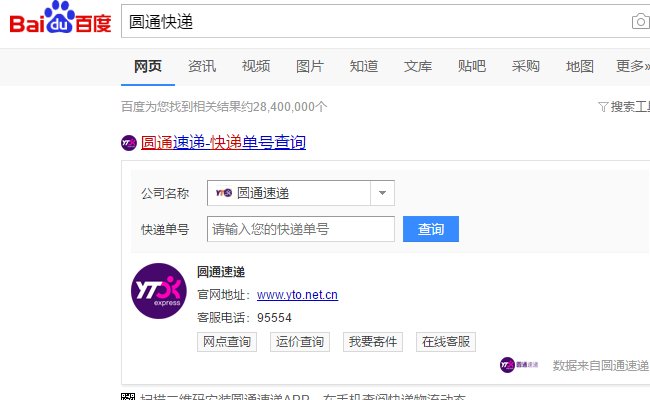The image size is (650, 400).
Task: Click the QR code icon below the result card
Action: (x=128, y=397)
